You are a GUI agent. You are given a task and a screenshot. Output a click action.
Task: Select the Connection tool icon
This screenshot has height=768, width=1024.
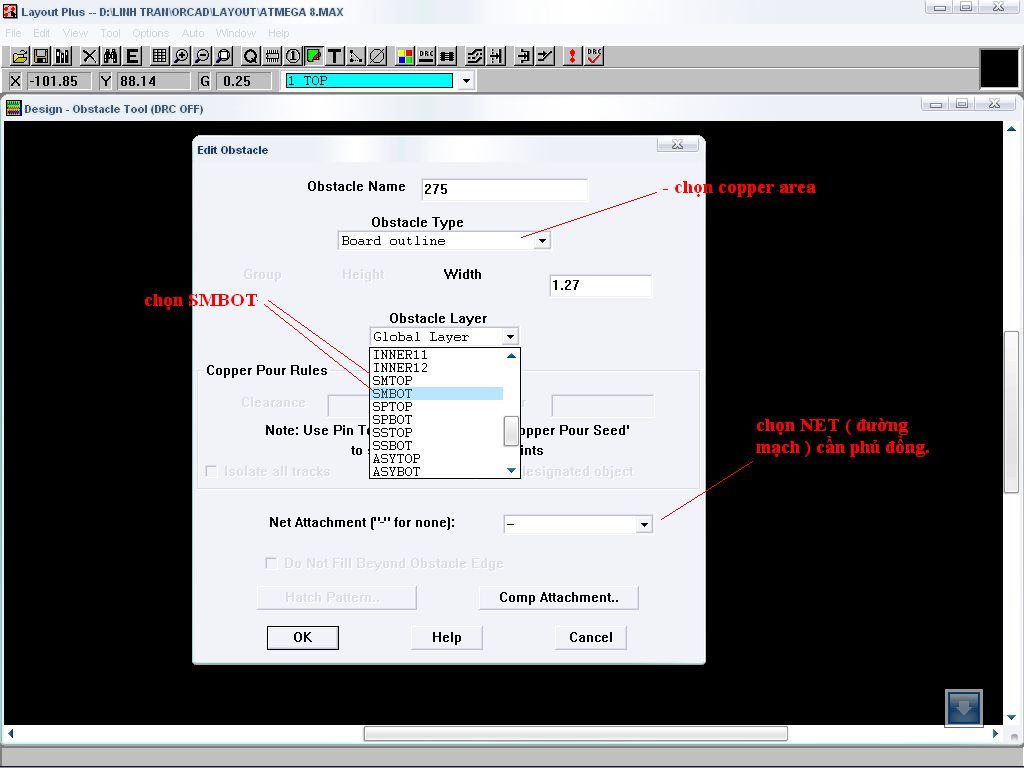click(x=356, y=57)
